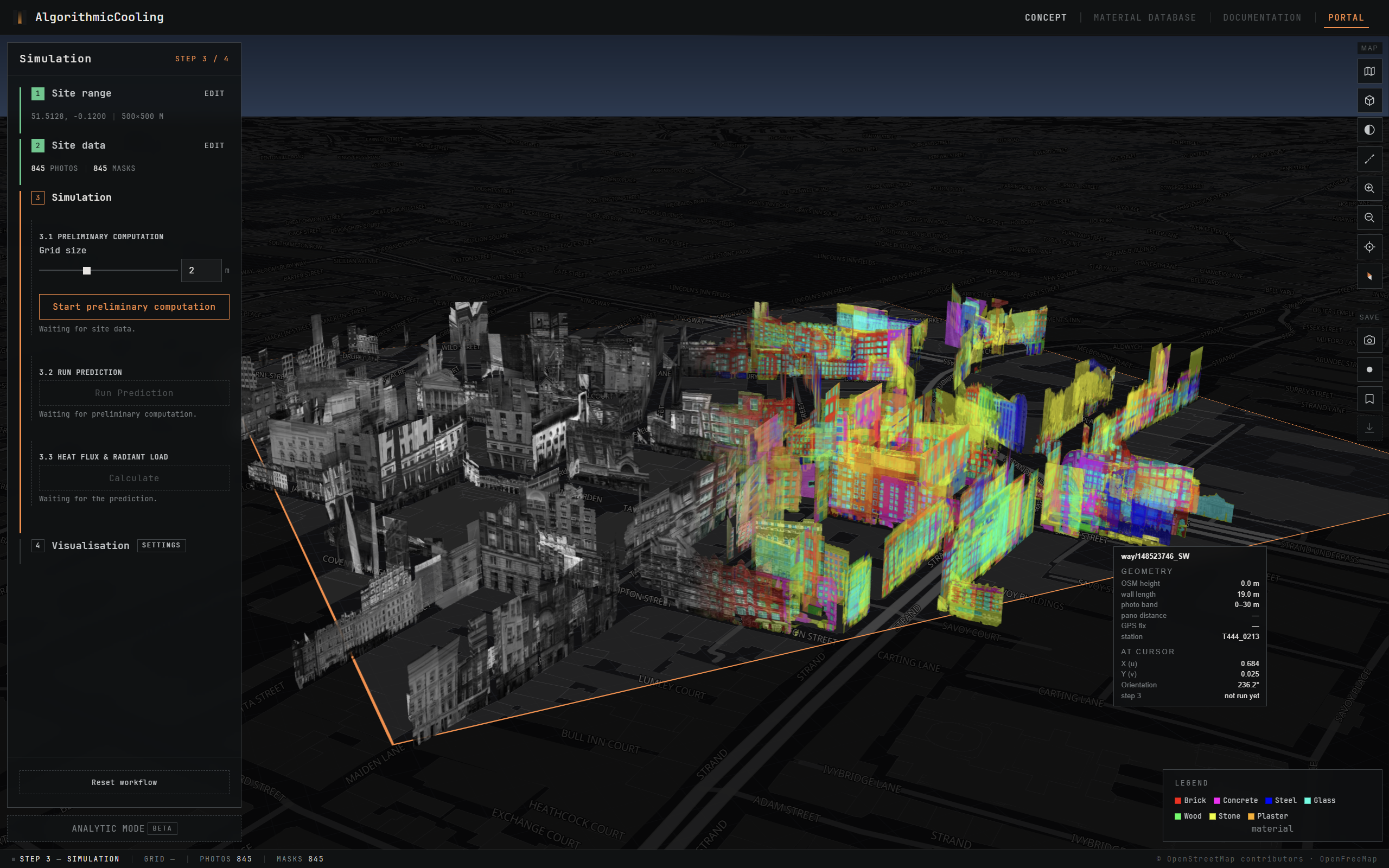The height and width of the screenshot is (868, 1389).
Task: Click the download arrow icon
Action: click(x=1369, y=427)
